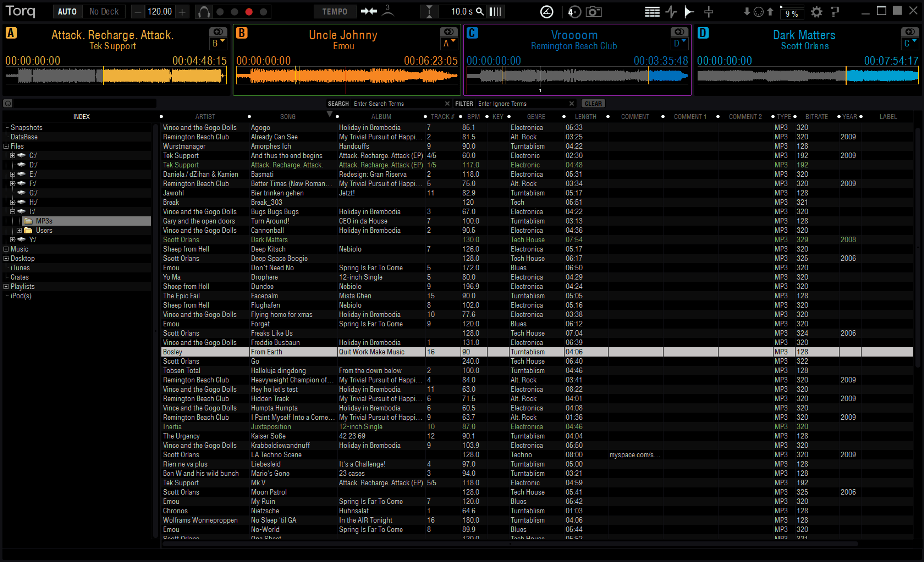Toggle the TEMPO sync button
Screen dimensions: 924x562
[x=333, y=11]
